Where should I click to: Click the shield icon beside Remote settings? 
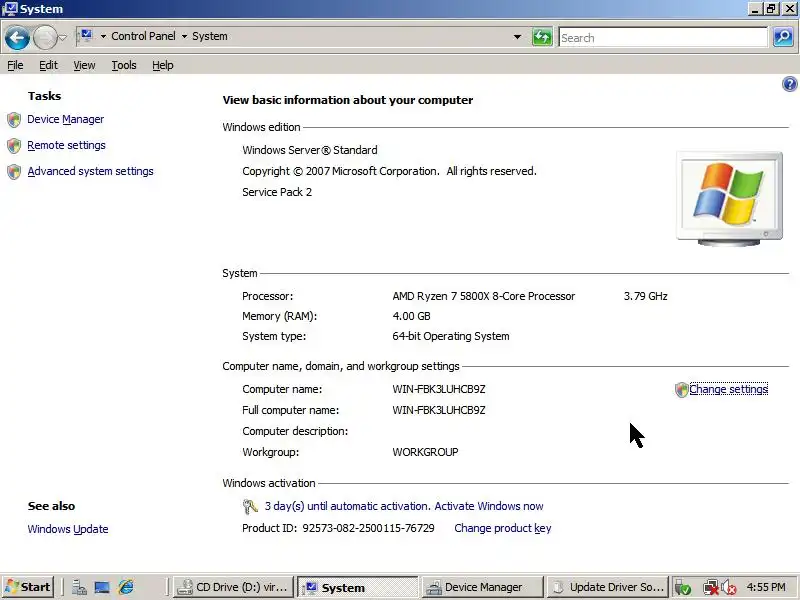[x=14, y=146]
